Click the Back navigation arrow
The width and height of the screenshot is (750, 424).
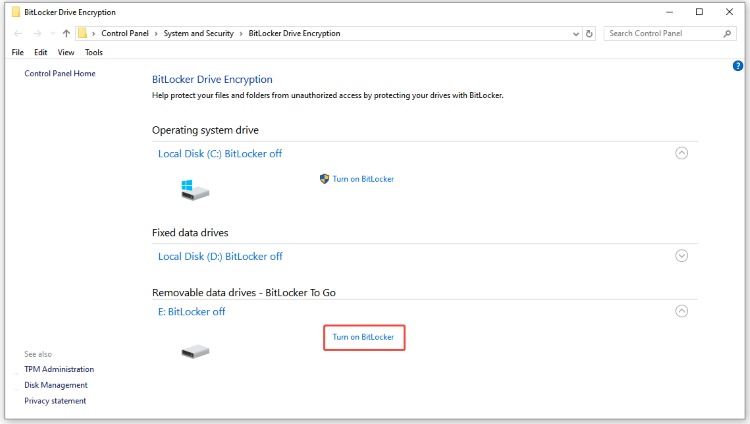pos(18,33)
